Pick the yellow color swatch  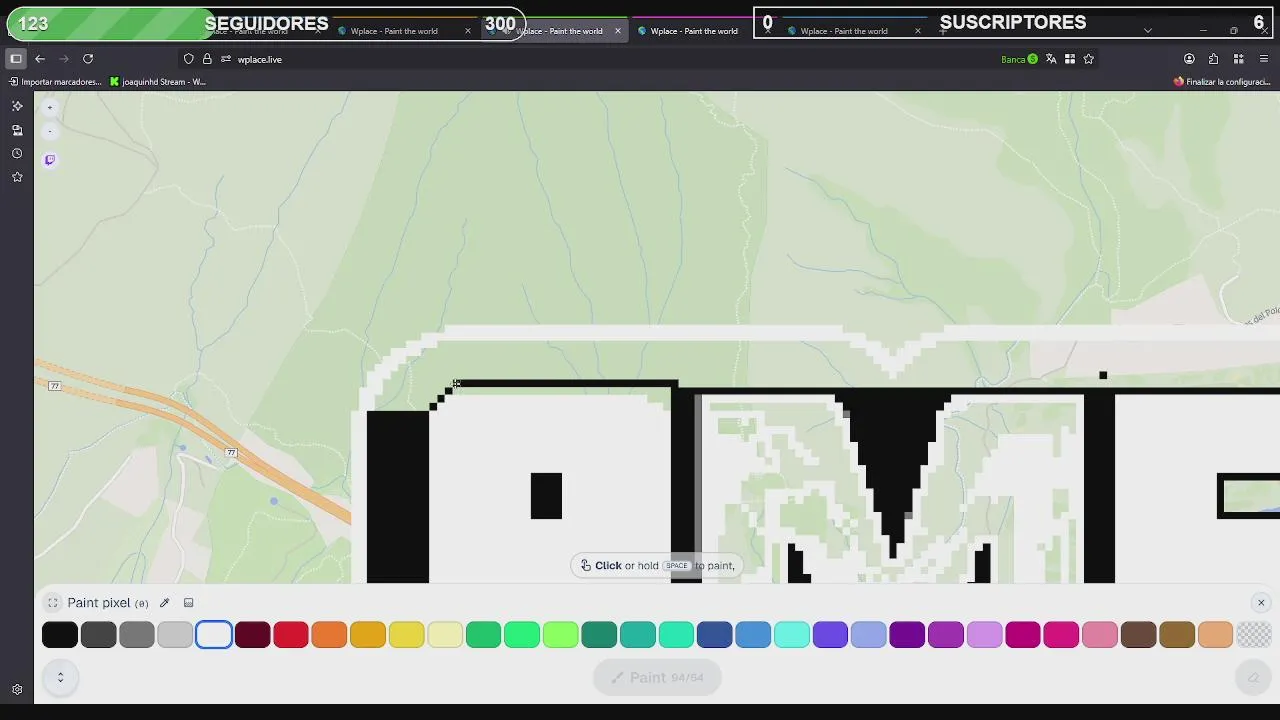pos(406,635)
